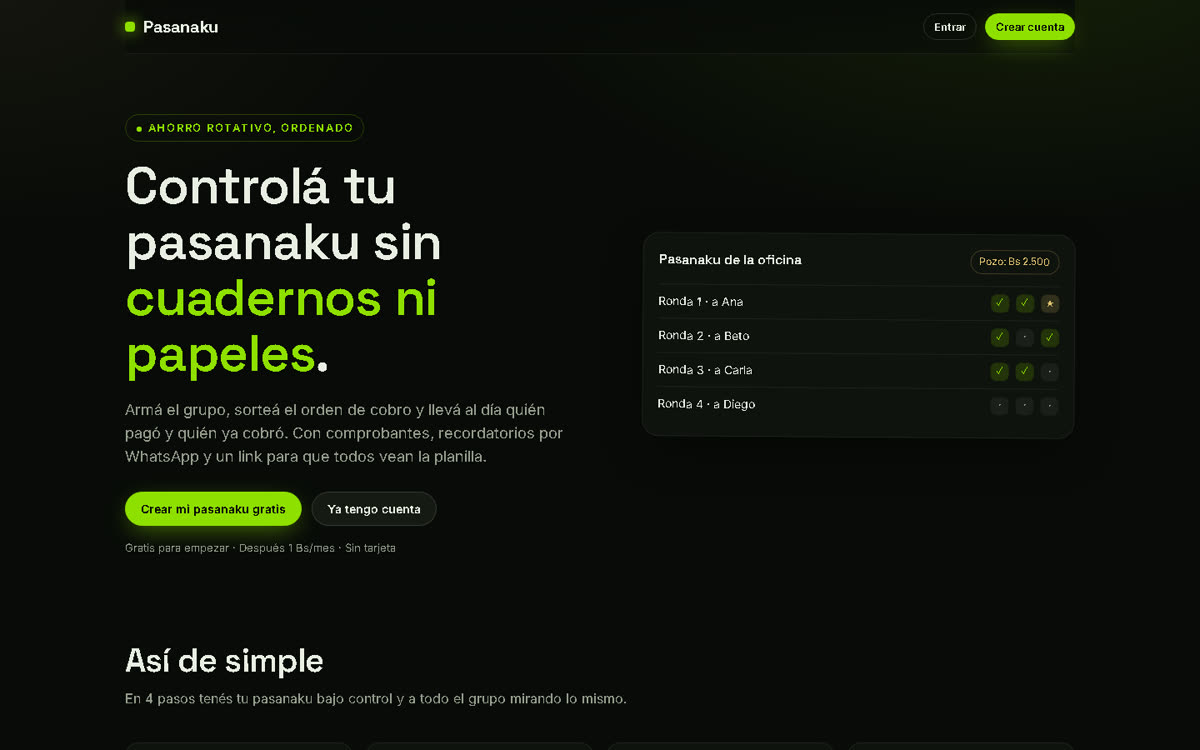The image size is (1200, 750).
Task: Click the 'Gratis para empezar' note text
Action: [260, 548]
